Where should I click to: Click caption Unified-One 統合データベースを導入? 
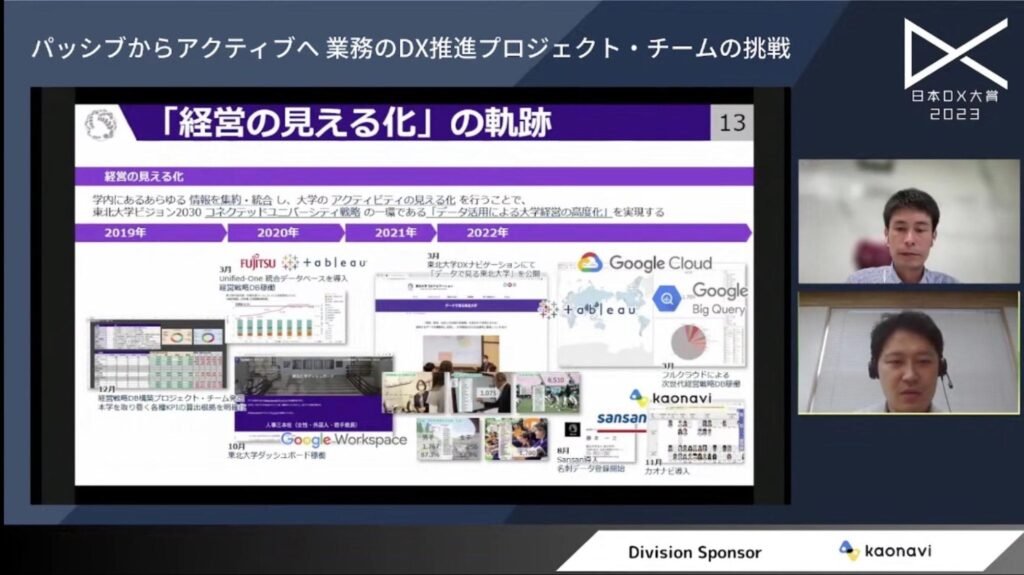point(283,278)
